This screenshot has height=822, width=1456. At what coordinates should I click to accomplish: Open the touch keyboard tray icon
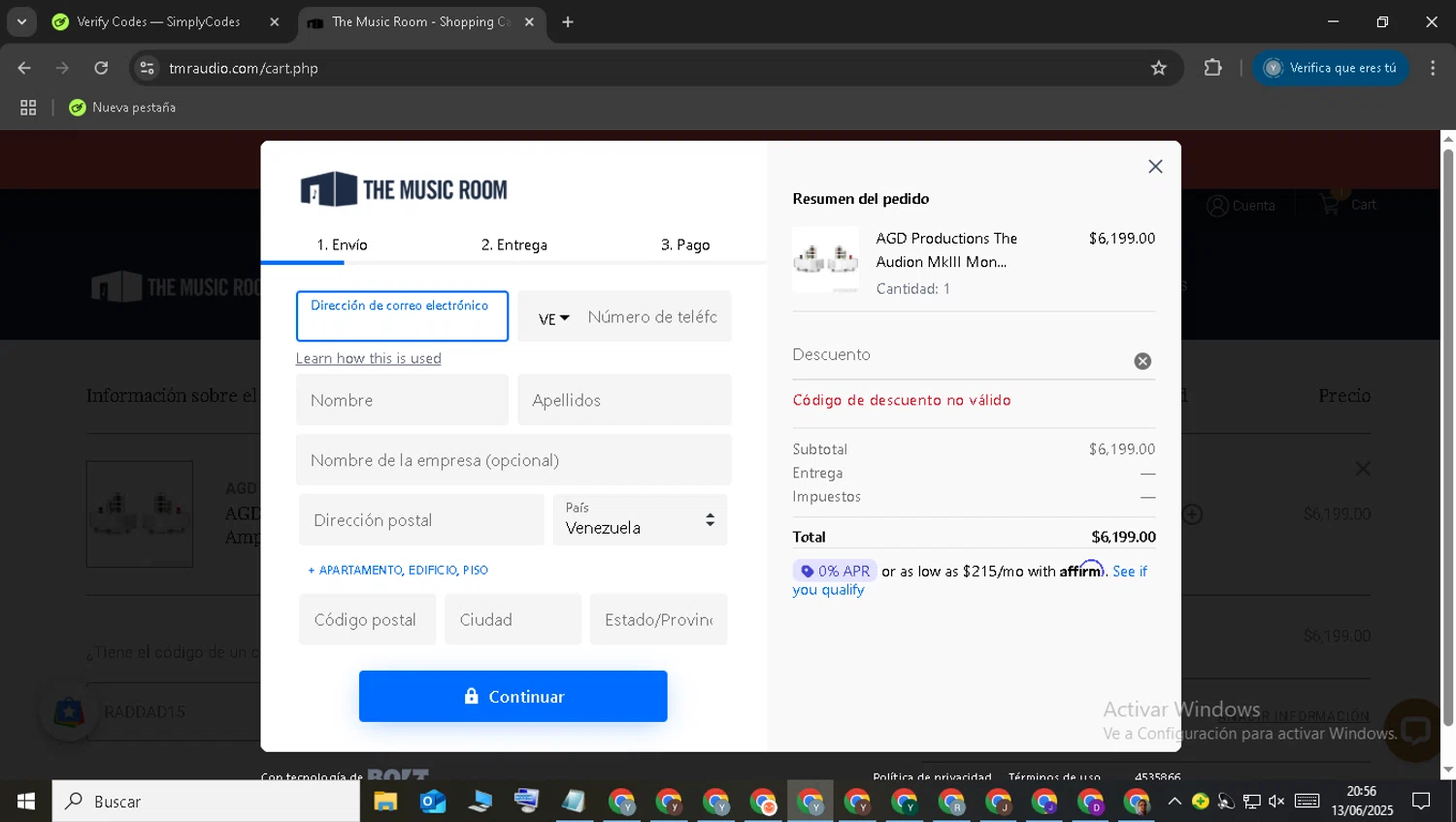[x=1307, y=801]
